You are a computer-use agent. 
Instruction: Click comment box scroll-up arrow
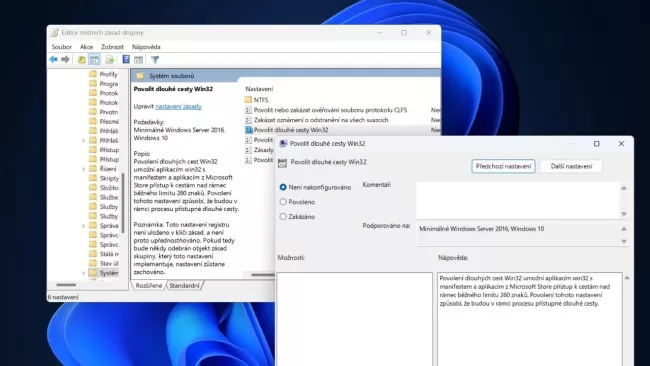[x=624, y=188]
